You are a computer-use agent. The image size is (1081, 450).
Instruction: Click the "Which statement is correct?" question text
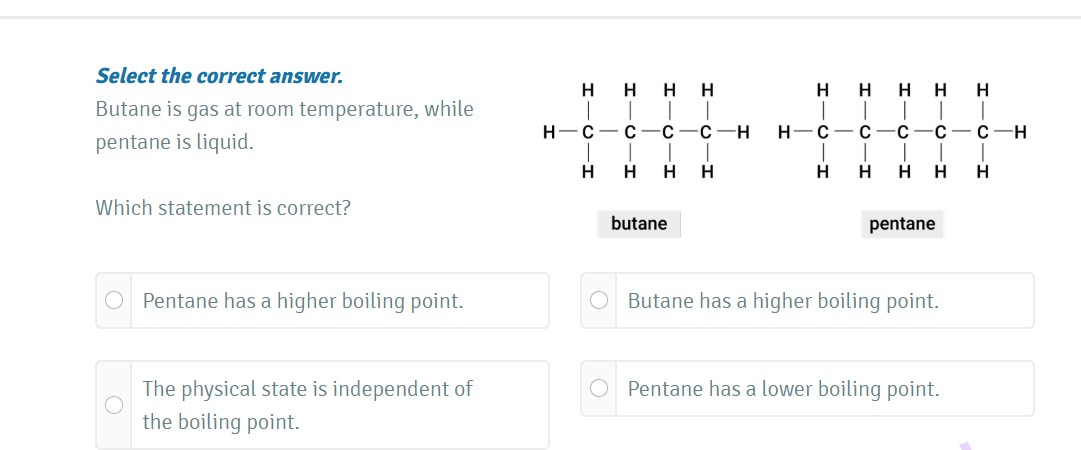click(x=223, y=209)
